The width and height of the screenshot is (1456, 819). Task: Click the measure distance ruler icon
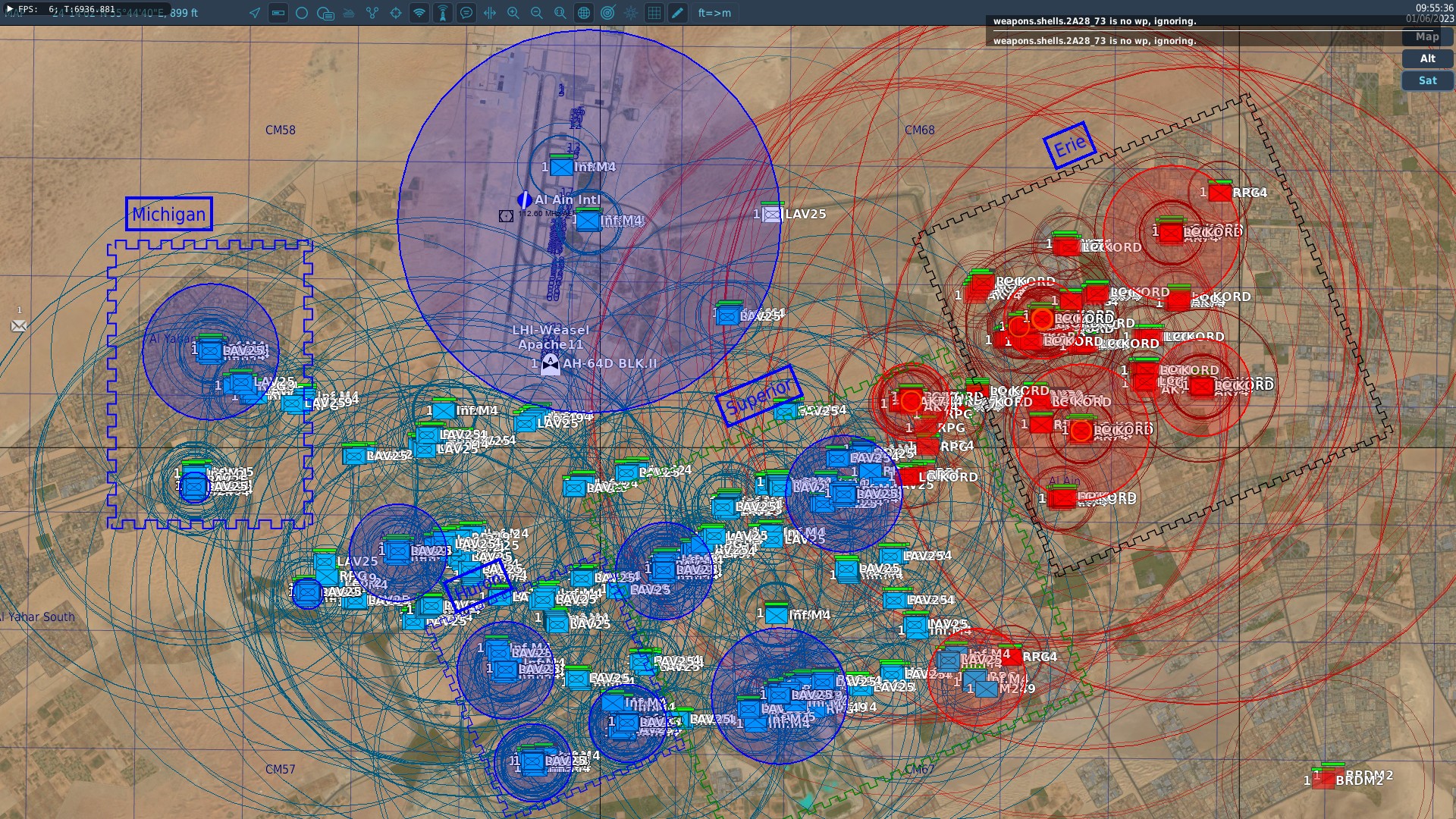click(x=490, y=13)
